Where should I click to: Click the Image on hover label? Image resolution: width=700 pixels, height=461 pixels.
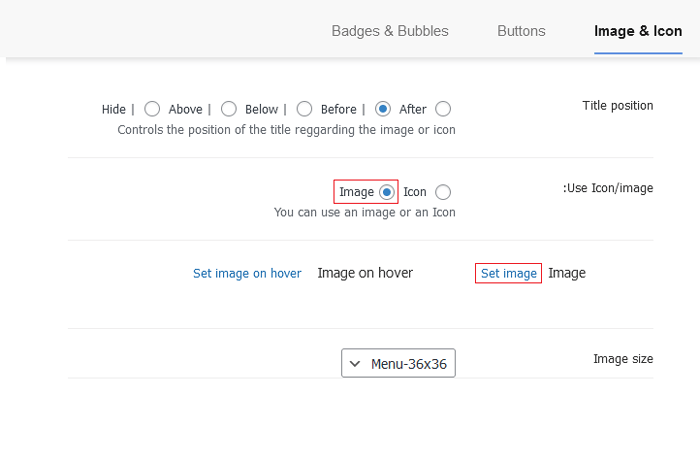point(365,273)
